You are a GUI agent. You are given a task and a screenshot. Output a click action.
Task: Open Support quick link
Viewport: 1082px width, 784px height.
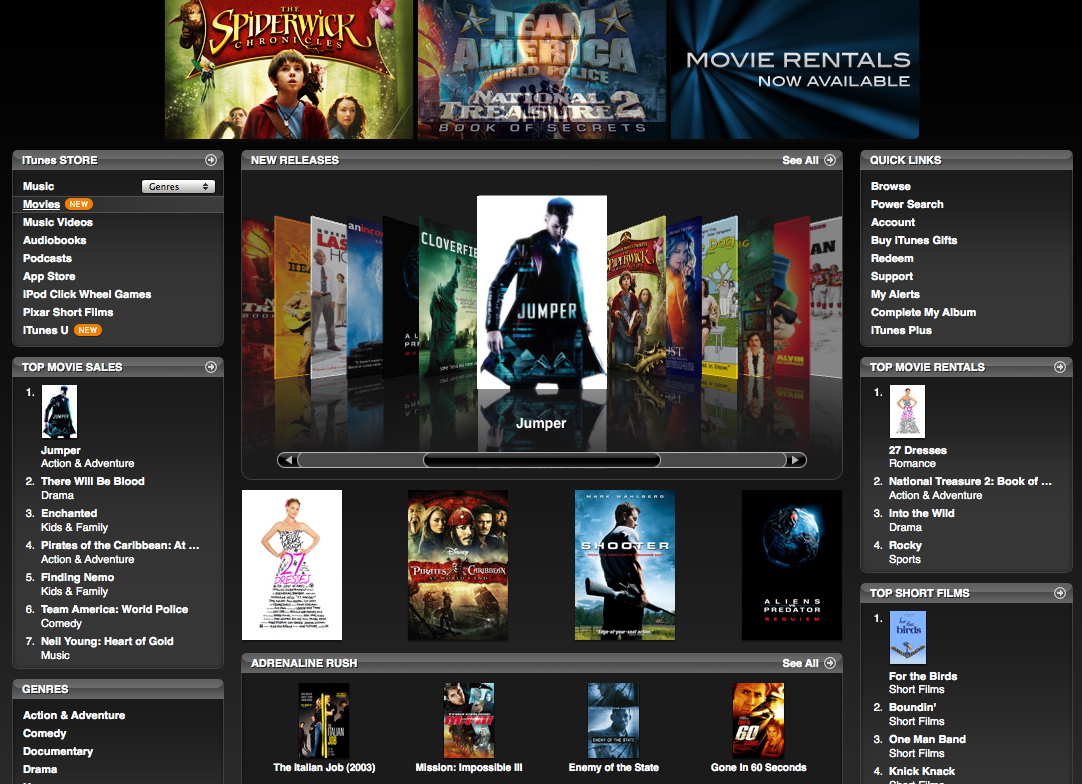pyautogui.click(x=892, y=276)
